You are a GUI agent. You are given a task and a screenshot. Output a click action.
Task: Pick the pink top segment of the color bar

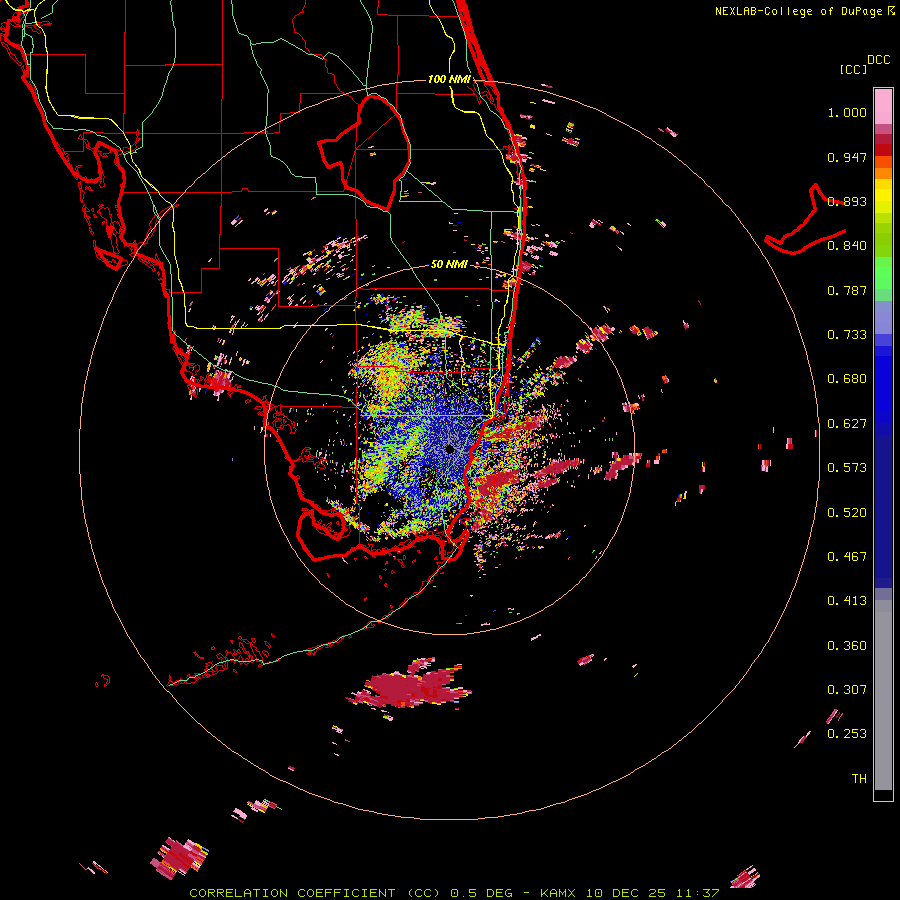point(883,106)
